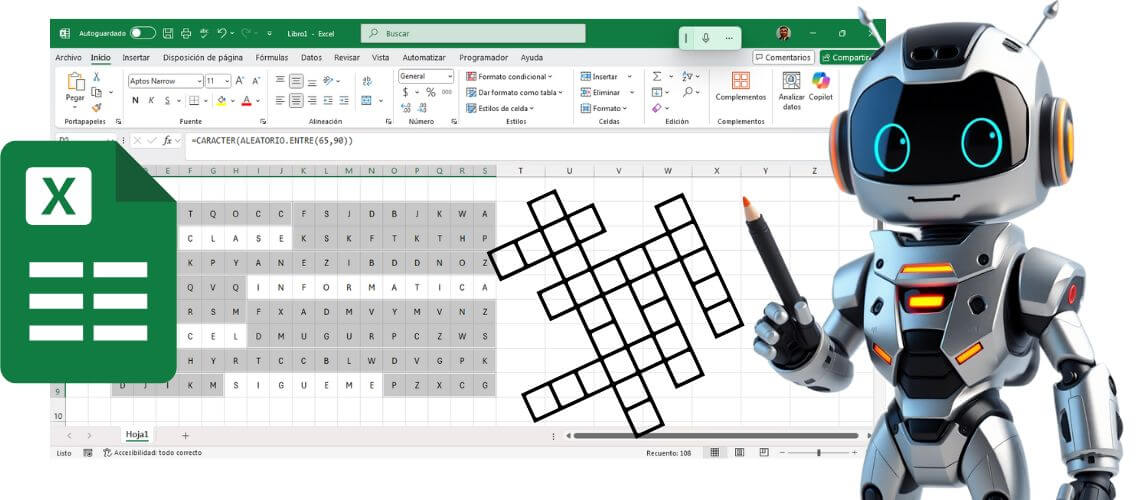This screenshot has width=1140, height=500.
Task: Open the General number format dropdown
Action: (449, 76)
